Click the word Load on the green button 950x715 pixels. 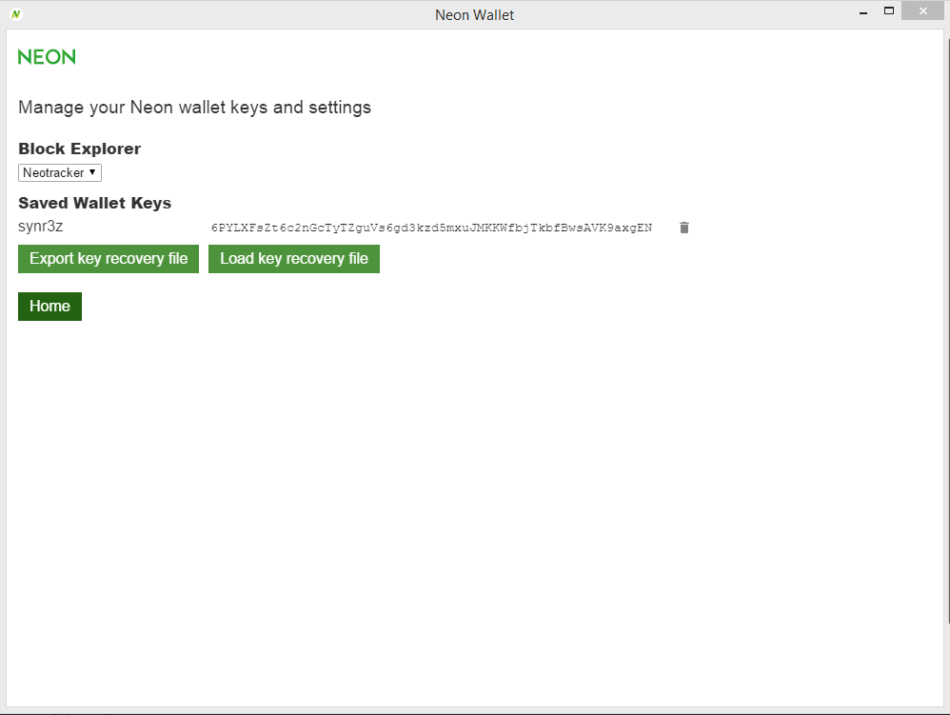237,259
